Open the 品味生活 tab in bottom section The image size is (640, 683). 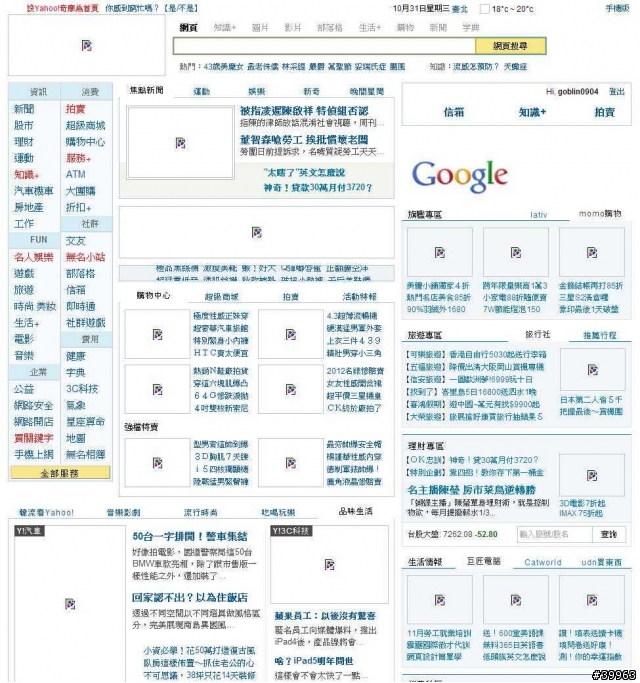[356, 511]
